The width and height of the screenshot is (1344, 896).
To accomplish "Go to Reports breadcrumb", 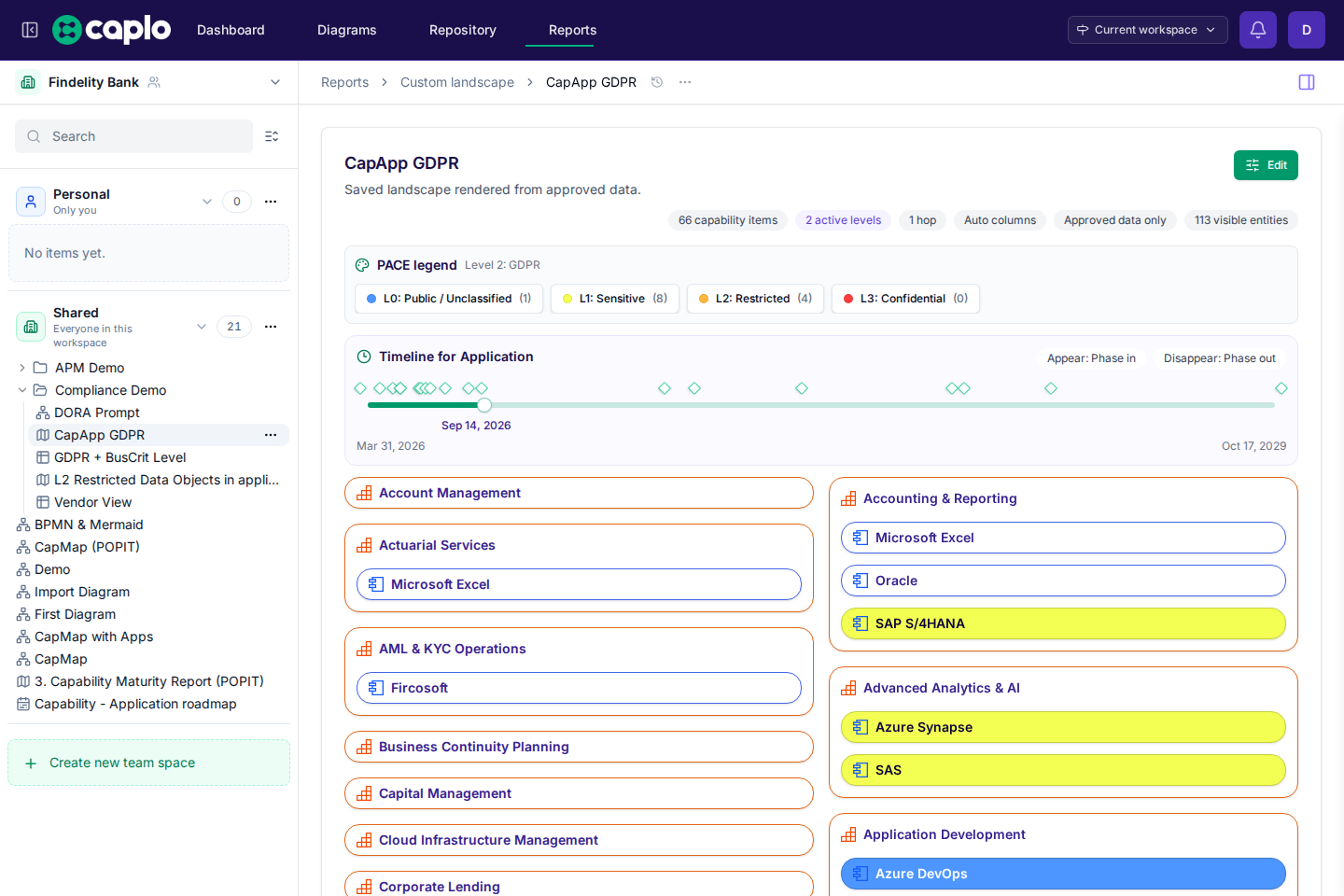I will coord(344,82).
